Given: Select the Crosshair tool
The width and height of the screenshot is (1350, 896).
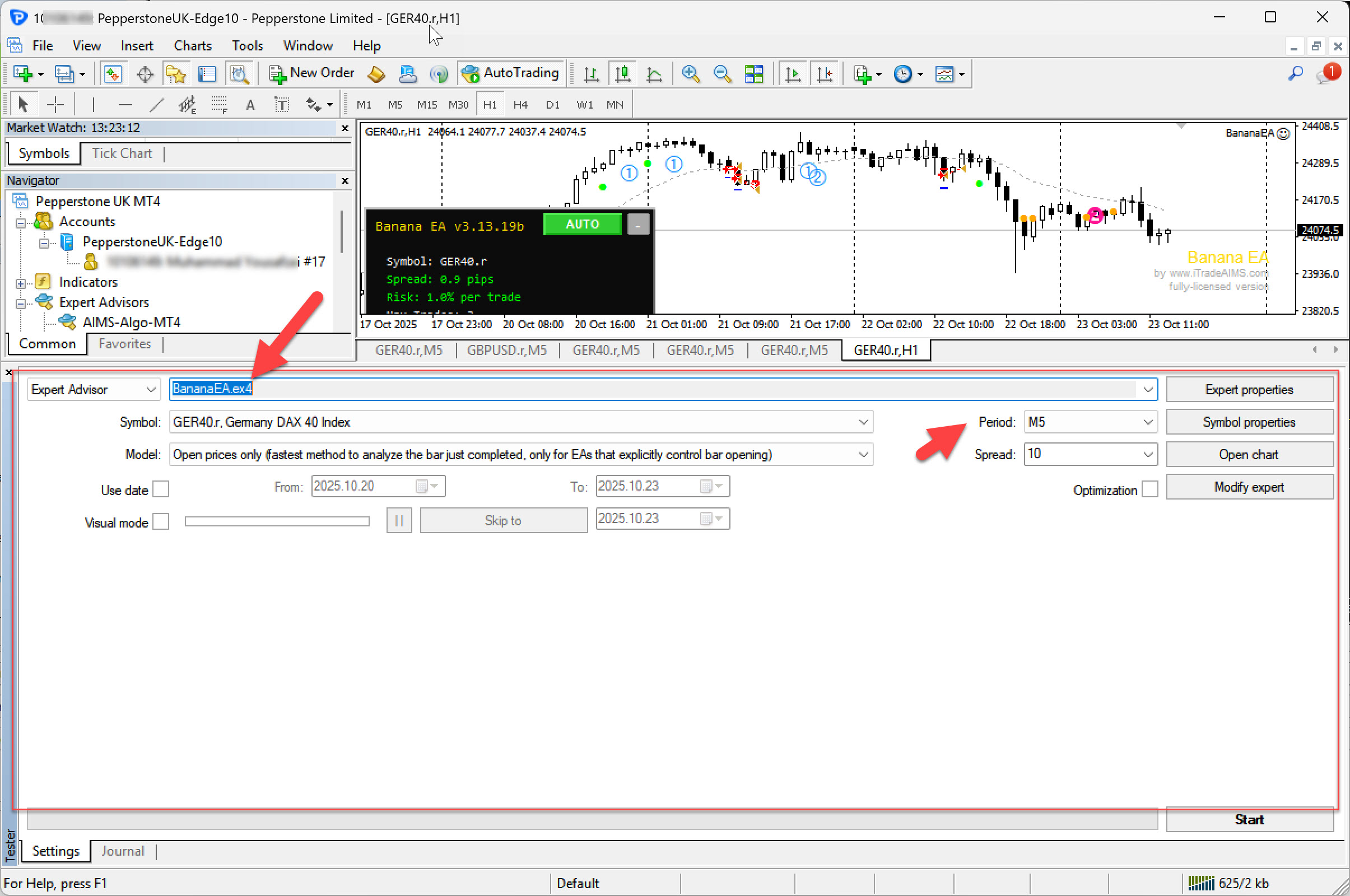Looking at the screenshot, I should (x=55, y=105).
